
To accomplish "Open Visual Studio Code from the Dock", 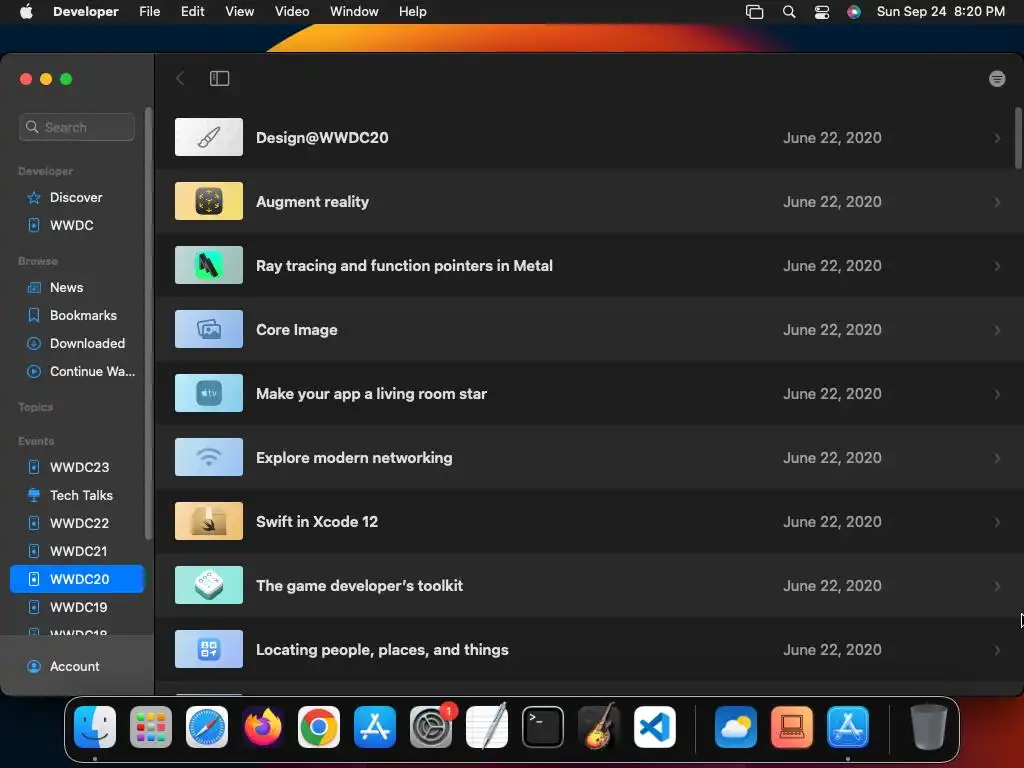I will pos(654,727).
